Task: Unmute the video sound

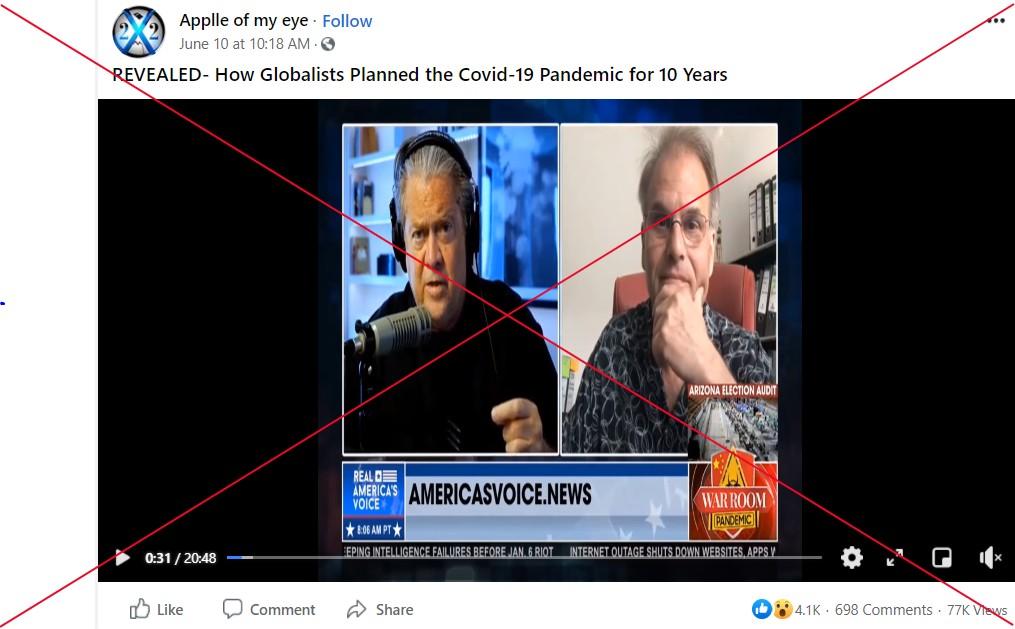Action: point(990,557)
